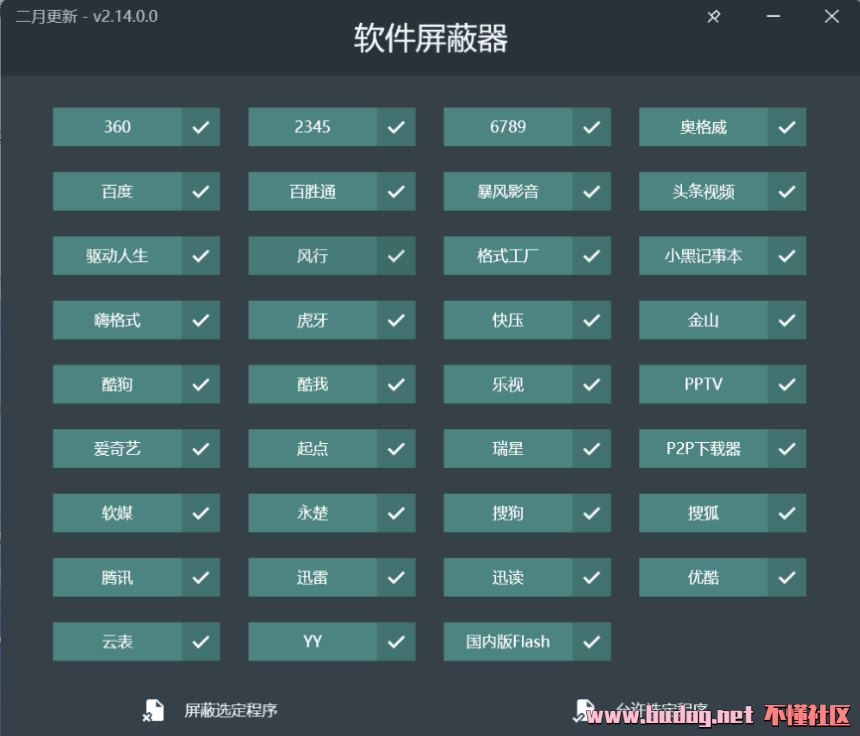Toggle the checkmark for 百胜通

(396, 191)
